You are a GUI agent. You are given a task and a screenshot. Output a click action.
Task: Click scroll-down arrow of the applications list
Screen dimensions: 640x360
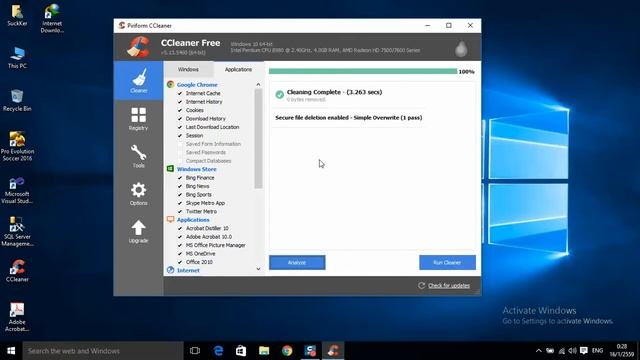click(x=258, y=269)
